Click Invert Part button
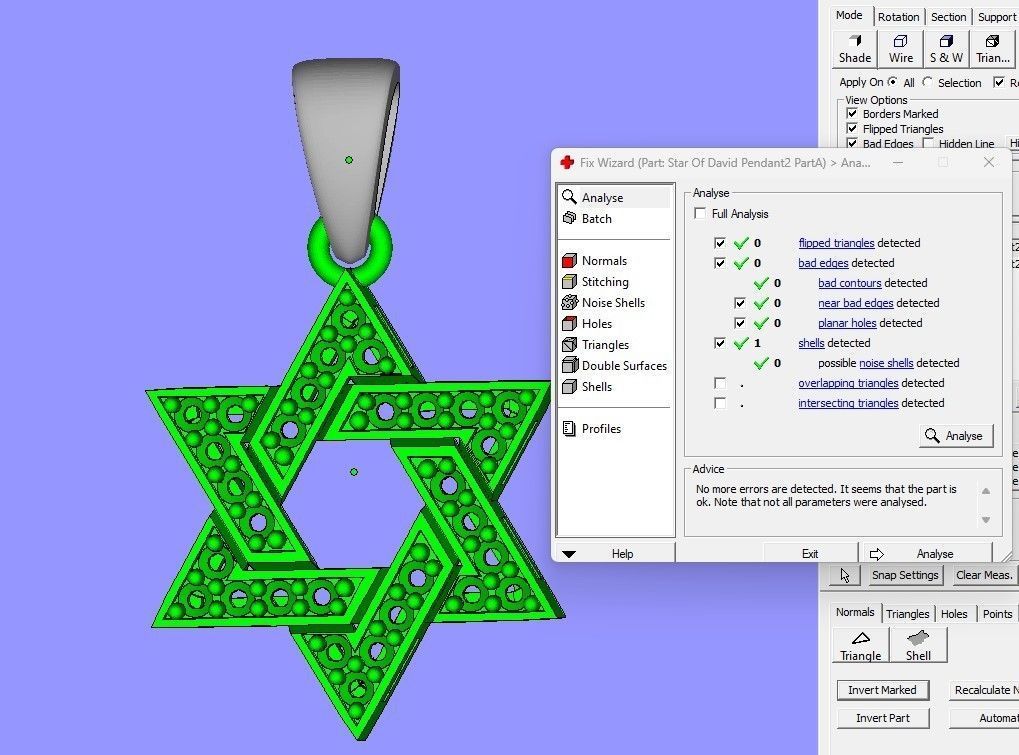Viewport: 1019px width, 755px height. [x=882, y=718]
